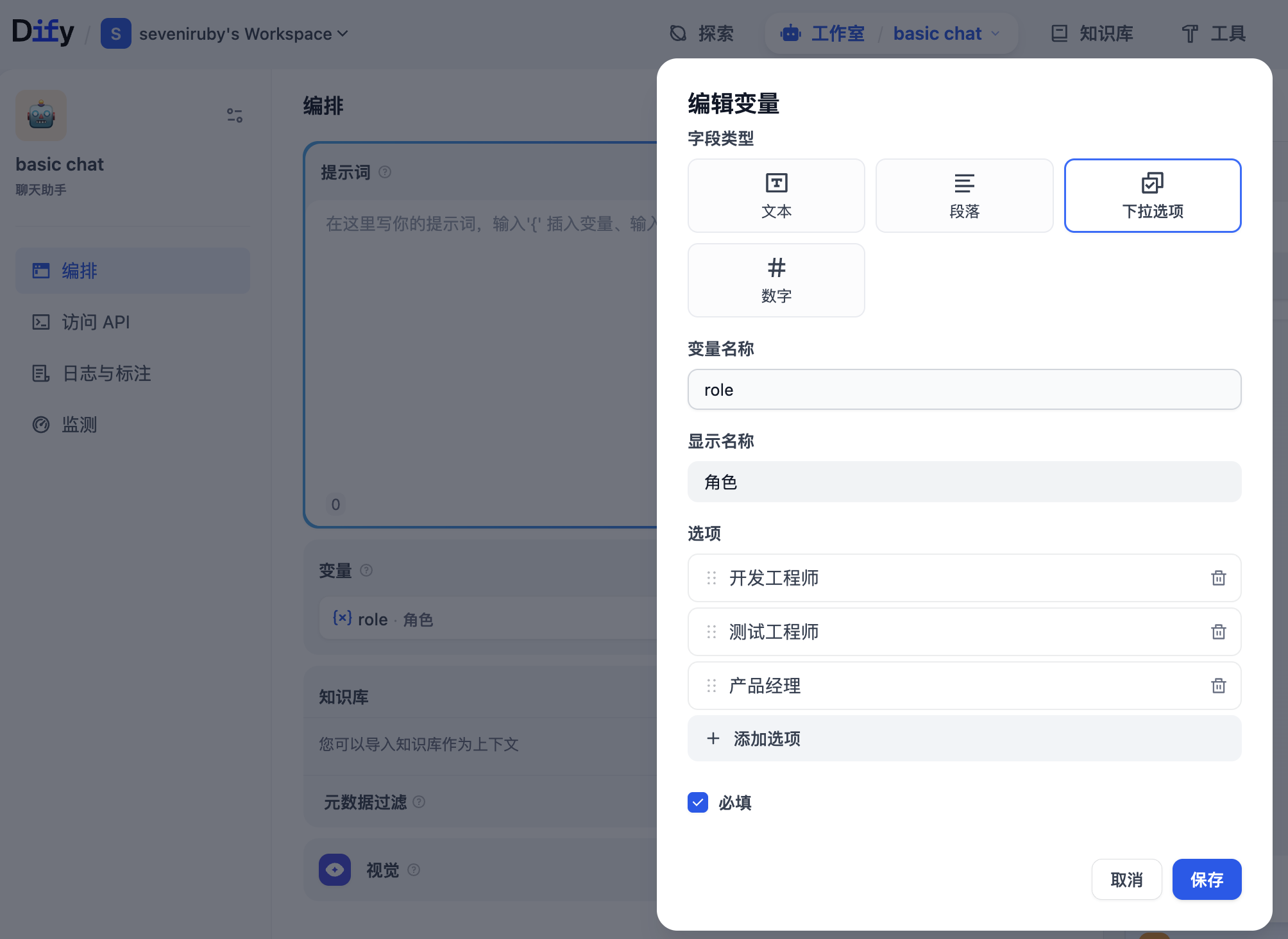This screenshot has height=939, width=1288.
Task: Grab the drag handle of 开发工程师 option
Action: click(x=711, y=578)
